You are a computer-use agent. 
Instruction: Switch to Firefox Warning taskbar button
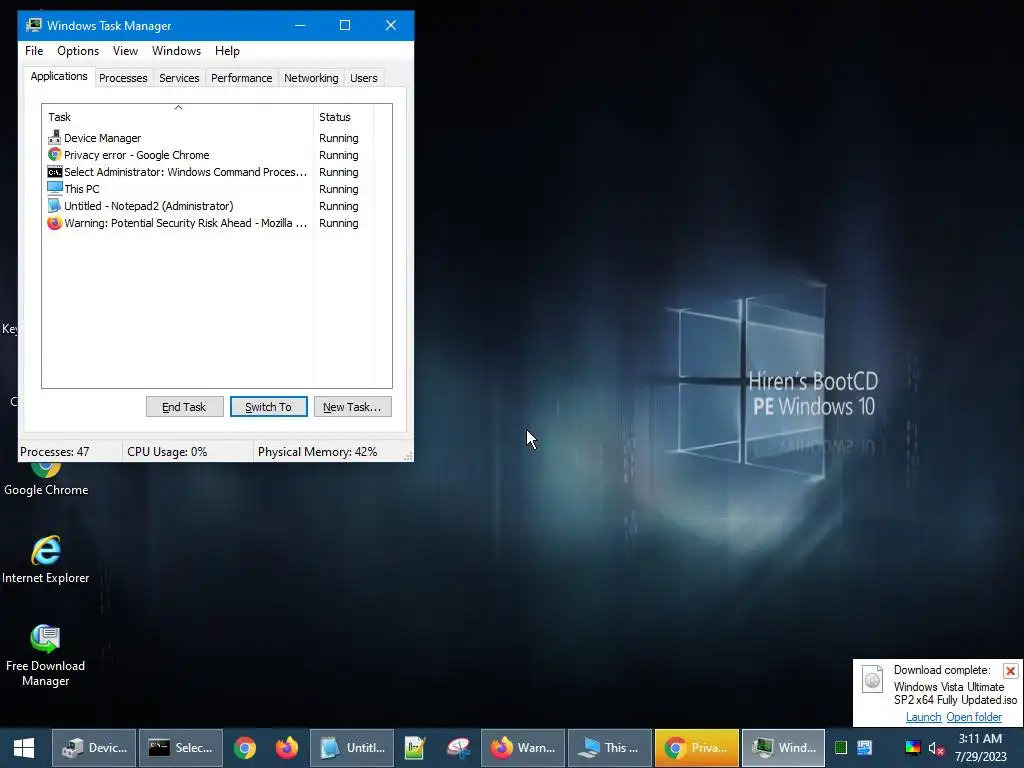coord(523,748)
